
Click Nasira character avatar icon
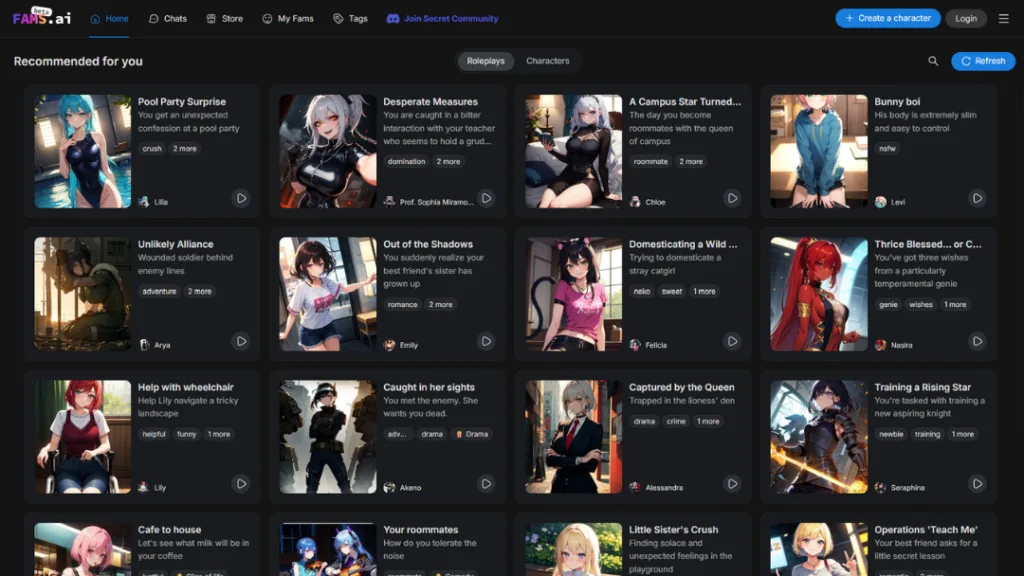pyautogui.click(x=880, y=345)
